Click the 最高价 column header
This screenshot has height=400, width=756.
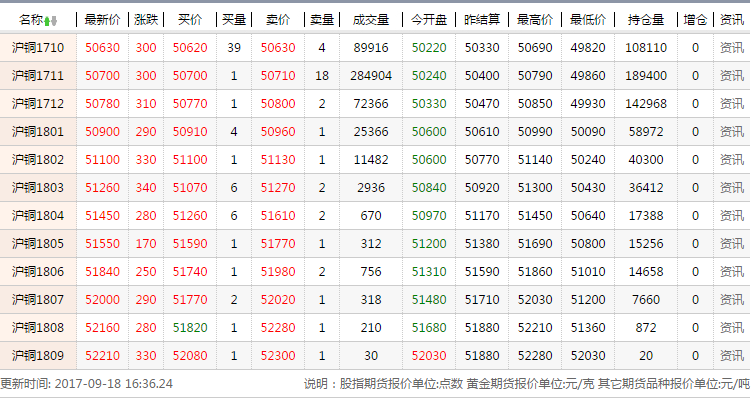[535, 20]
